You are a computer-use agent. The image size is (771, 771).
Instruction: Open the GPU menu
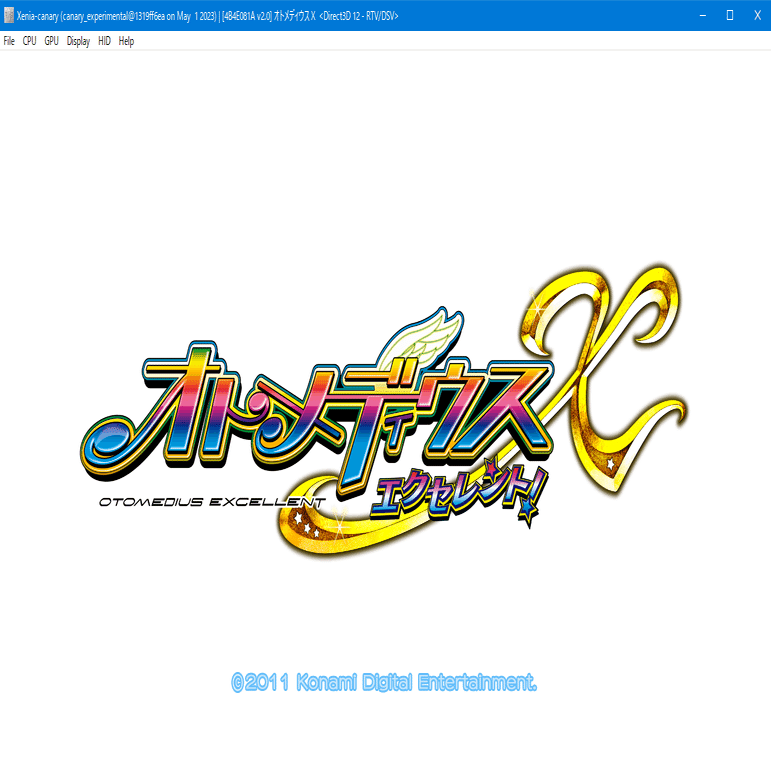pyautogui.click(x=52, y=41)
